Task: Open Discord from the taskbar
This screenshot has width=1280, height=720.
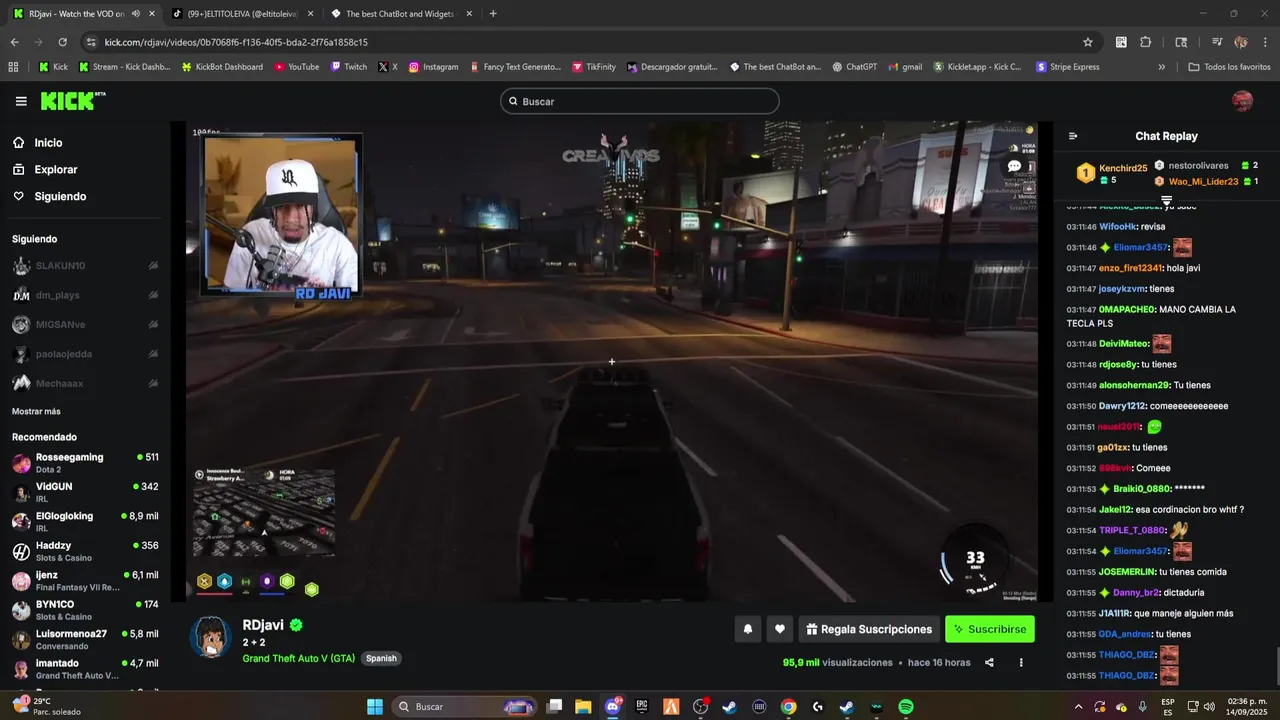Action: point(612,707)
